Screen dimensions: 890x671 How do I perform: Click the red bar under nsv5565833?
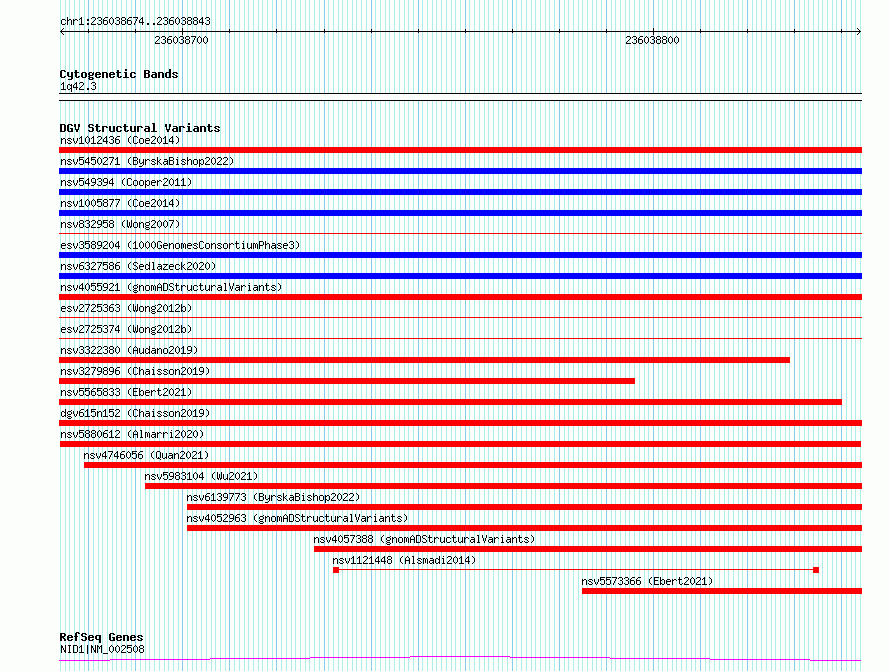click(x=451, y=402)
